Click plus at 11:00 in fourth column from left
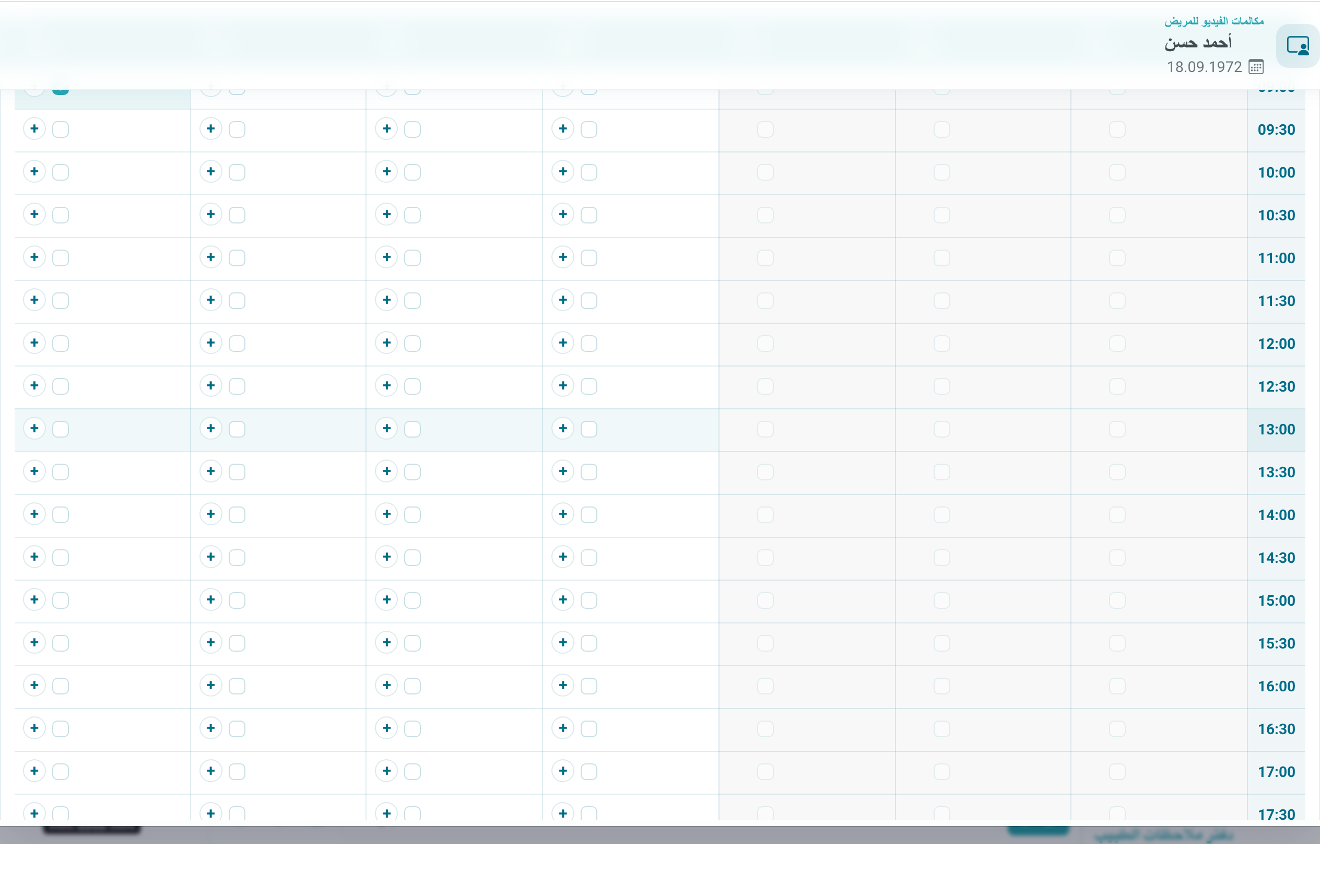This screenshot has height=896, width=1320. [563, 257]
